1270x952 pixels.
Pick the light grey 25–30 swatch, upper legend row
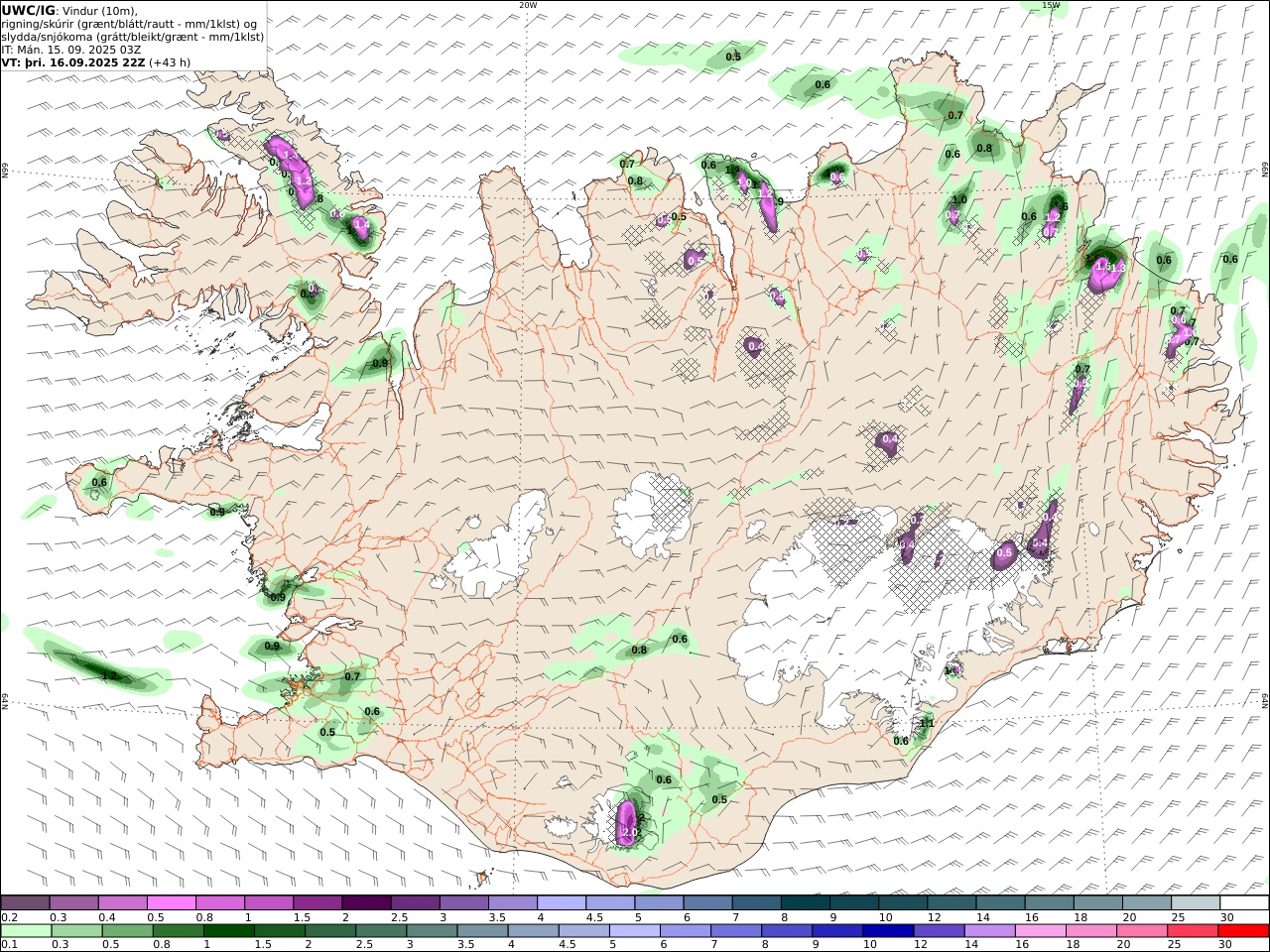click(1195, 903)
